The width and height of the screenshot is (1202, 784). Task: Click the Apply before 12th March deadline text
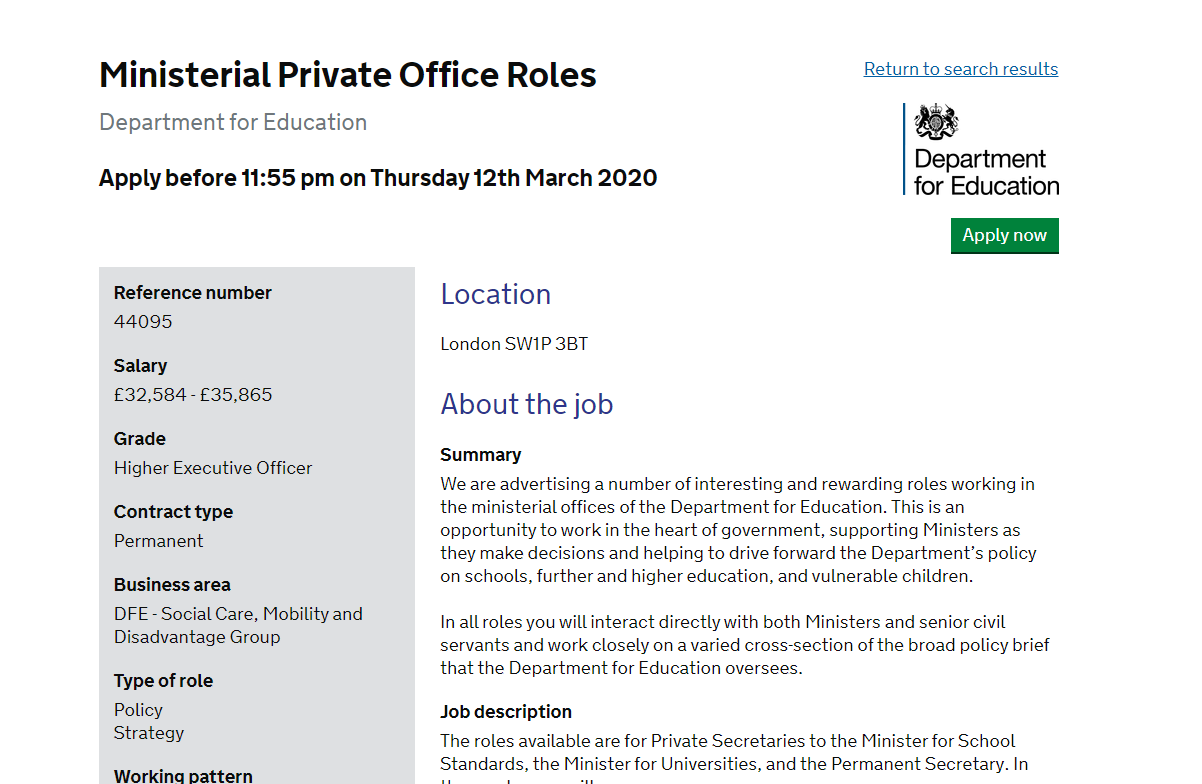pyautogui.click(x=378, y=178)
